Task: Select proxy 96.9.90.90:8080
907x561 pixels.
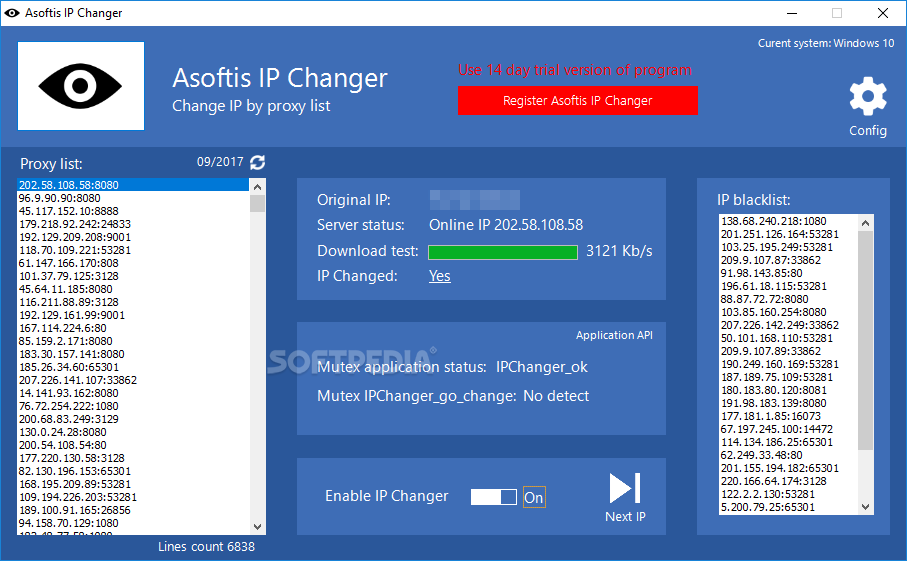Action: click(133, 198)
